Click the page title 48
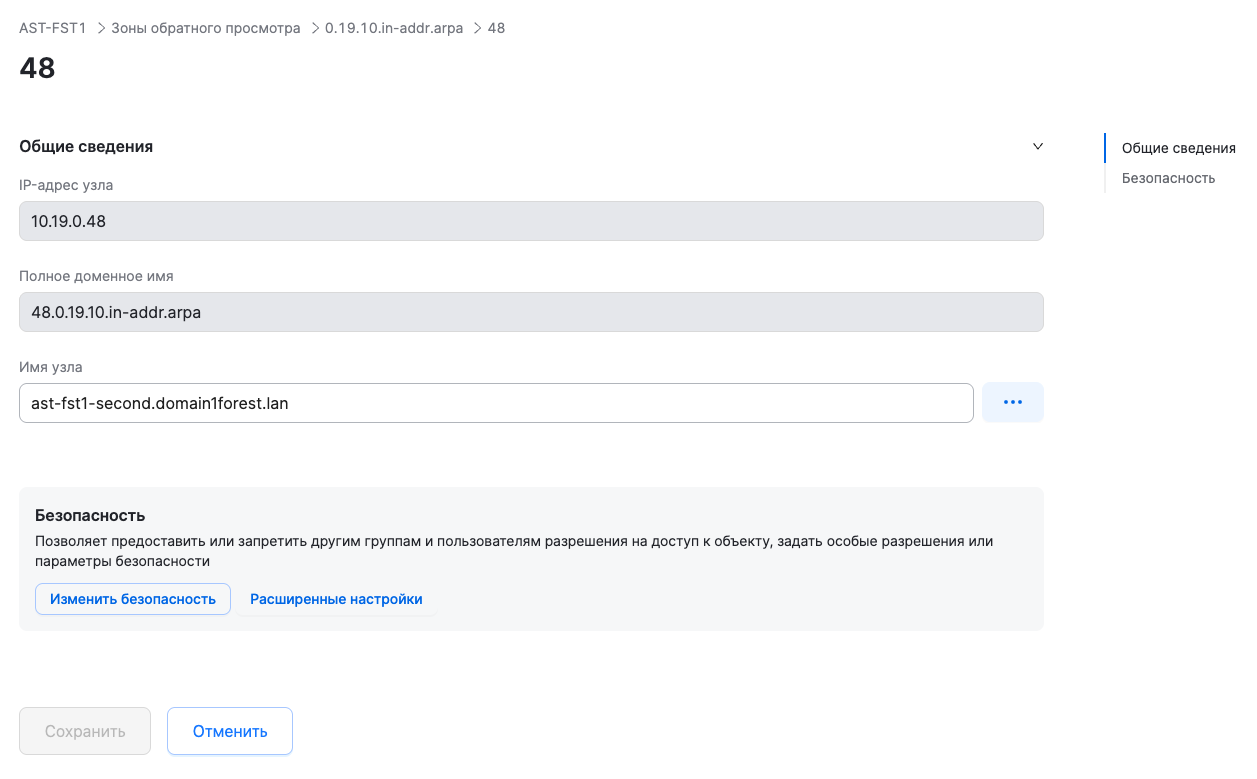1257x779 pixels. pyautogui.click(x=37, y=68)
